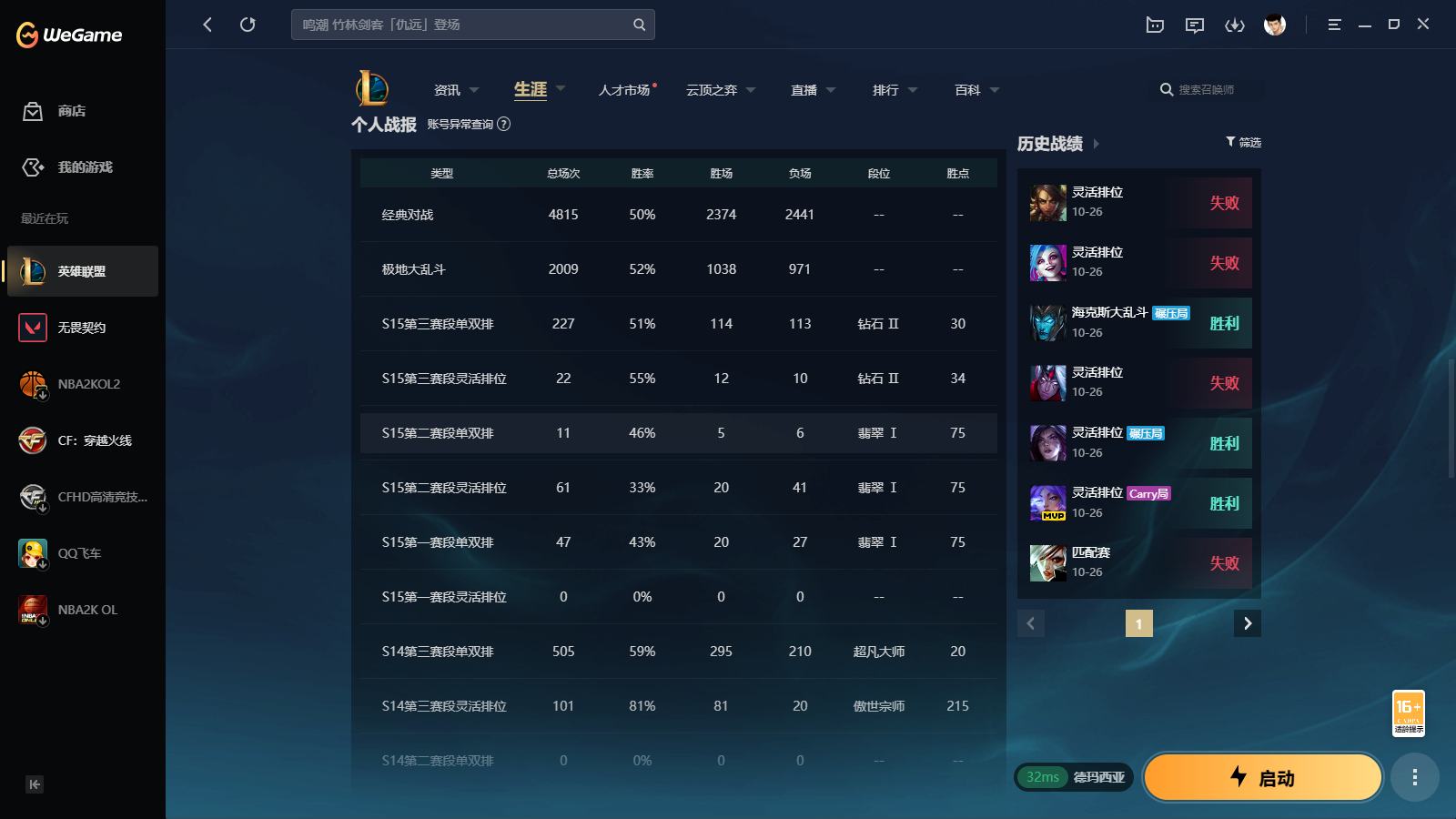Expand 历史战绩 with its arrow
Image resolution: width=1456 pixels, height=819 pixels.
(x=1097, y=144)
